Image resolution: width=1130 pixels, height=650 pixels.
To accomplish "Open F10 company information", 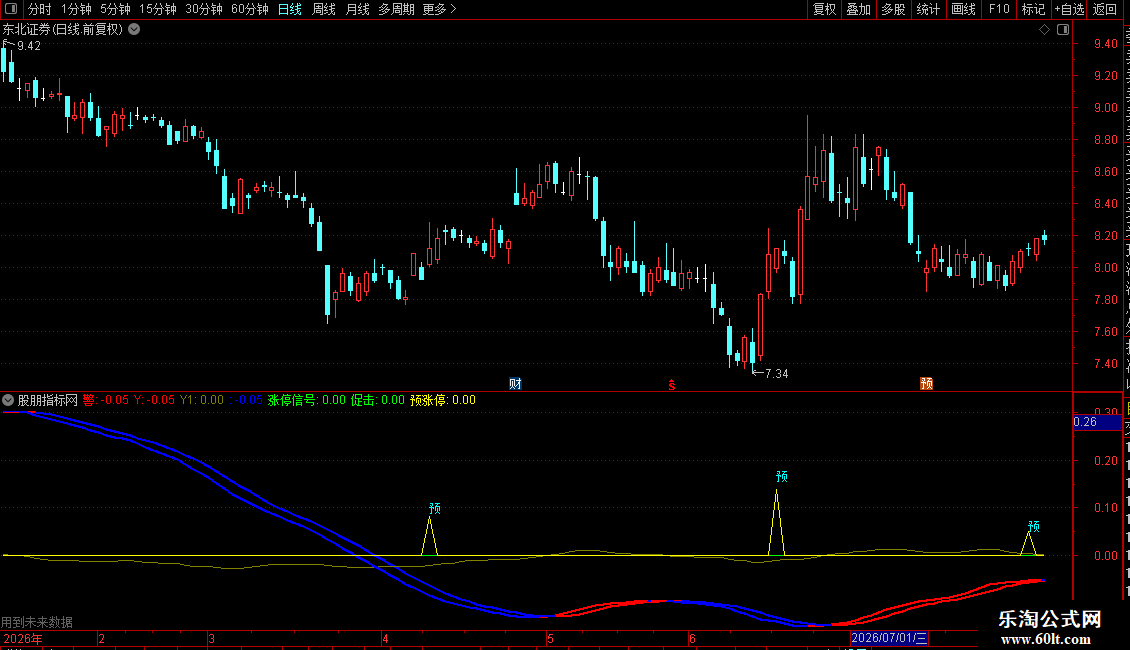I will (999, 9).
